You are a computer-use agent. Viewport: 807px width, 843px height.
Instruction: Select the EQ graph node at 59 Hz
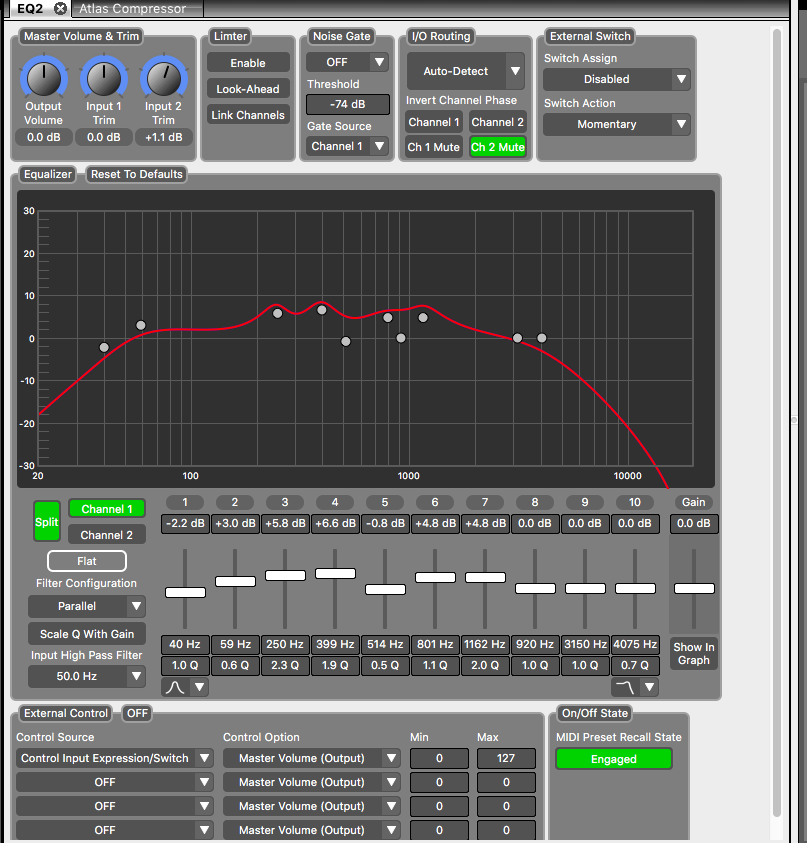point(141,325)
